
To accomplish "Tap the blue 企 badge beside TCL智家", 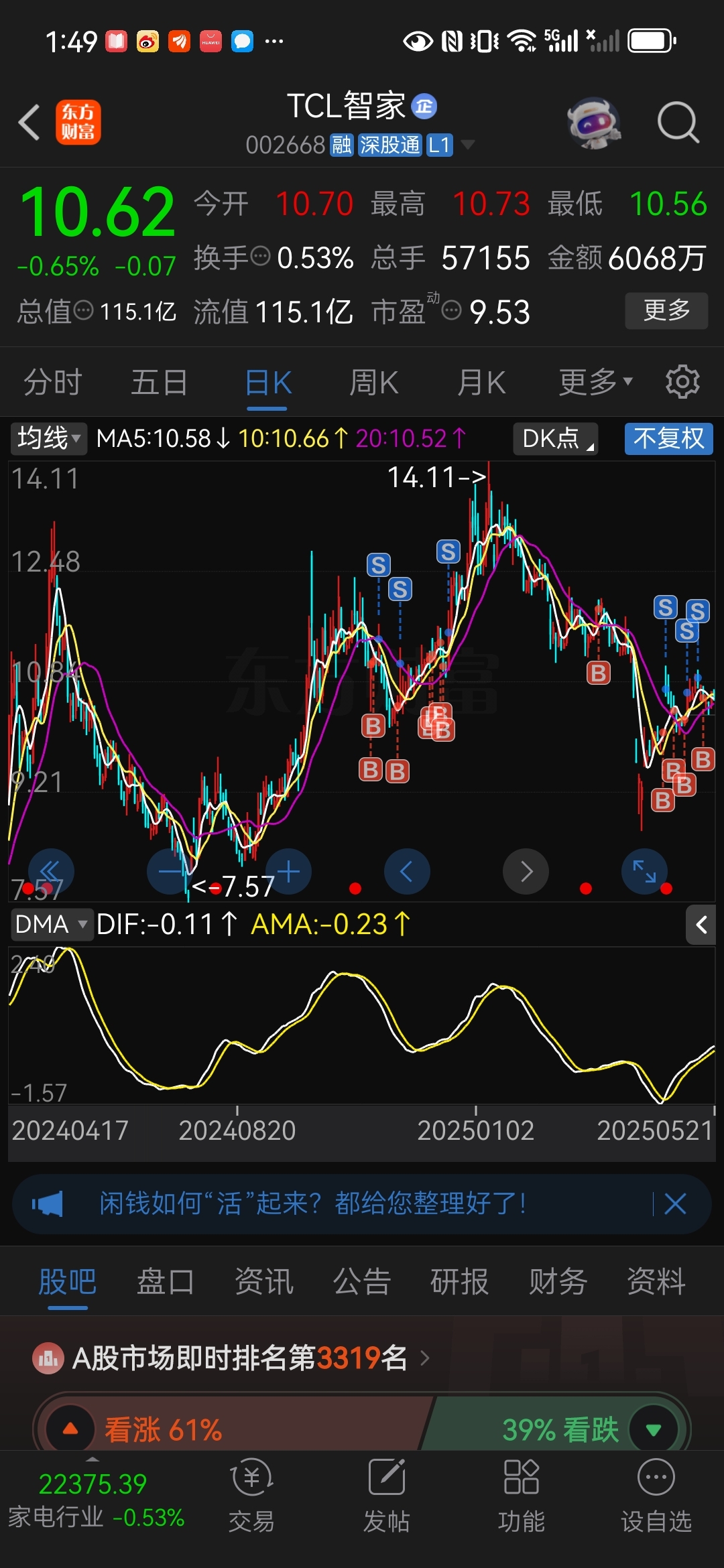I will 424,106.
